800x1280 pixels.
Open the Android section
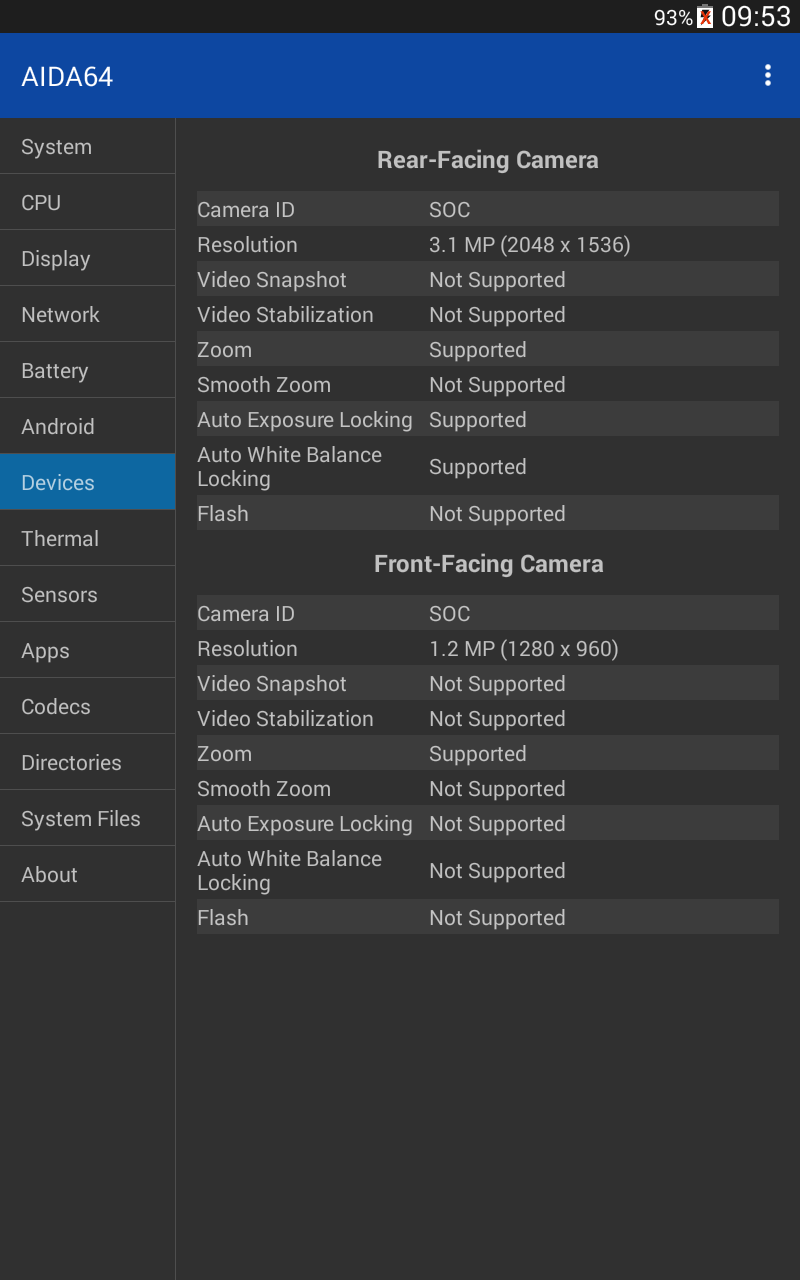click(x=87, y=426)
